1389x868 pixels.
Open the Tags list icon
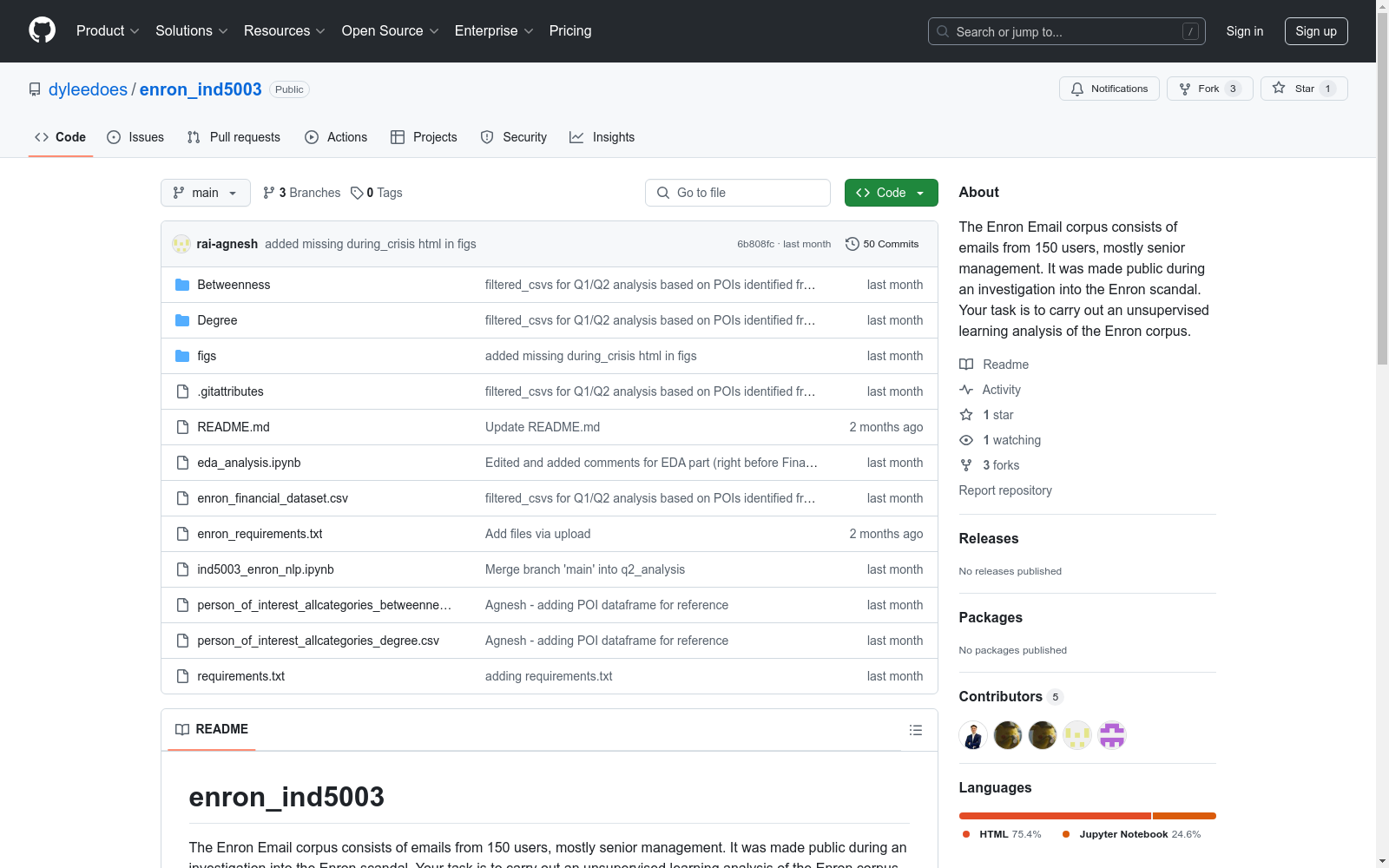click(x=357, y=193)
